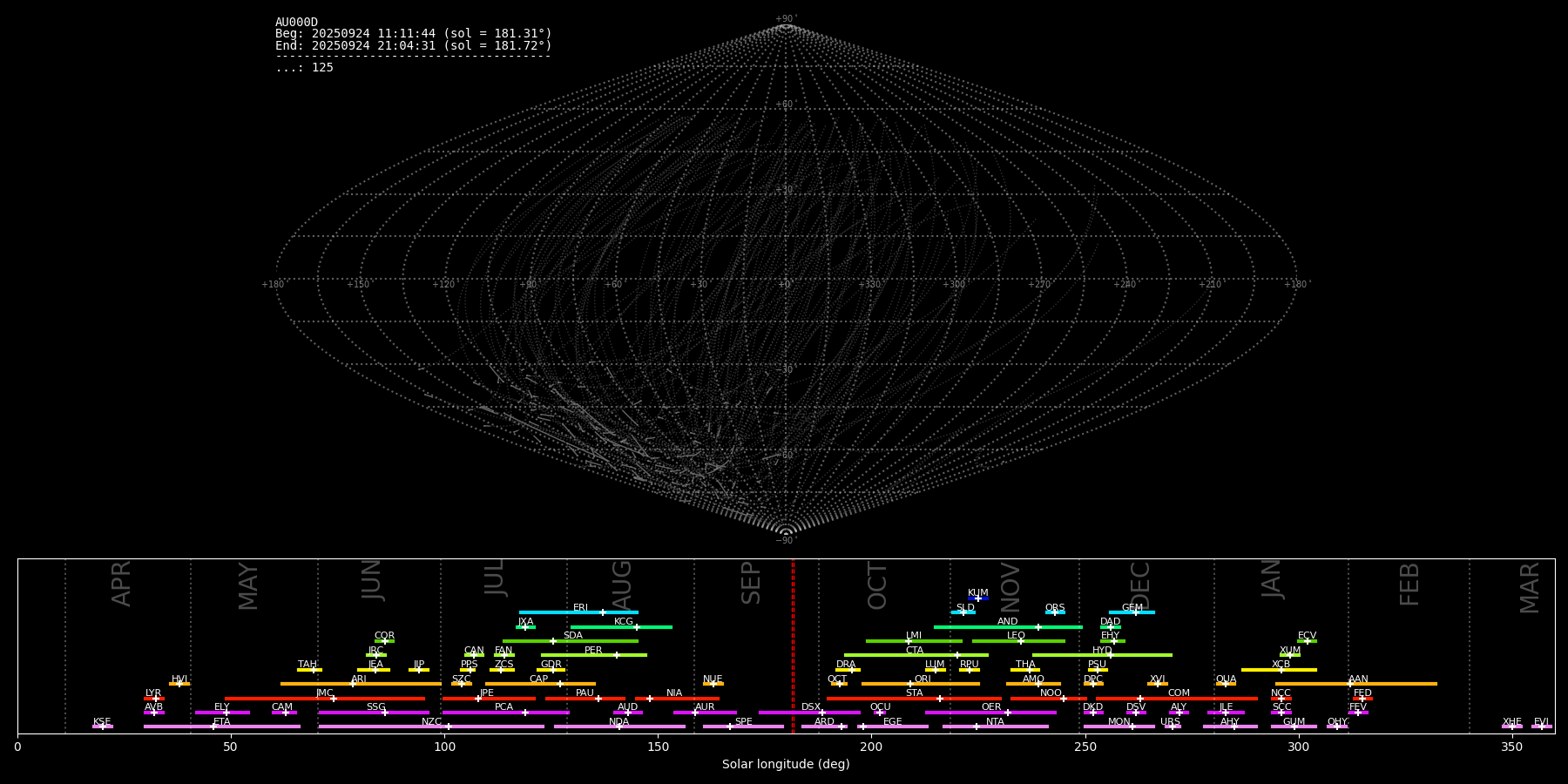The height and width of the screenshot is (784, 1568).
Task: Click the ARI shower label
Action: (x=359, y=679)
